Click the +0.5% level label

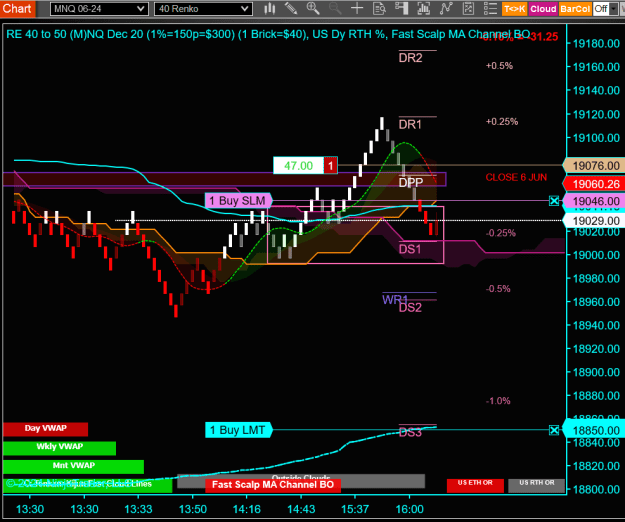[499, 66]
